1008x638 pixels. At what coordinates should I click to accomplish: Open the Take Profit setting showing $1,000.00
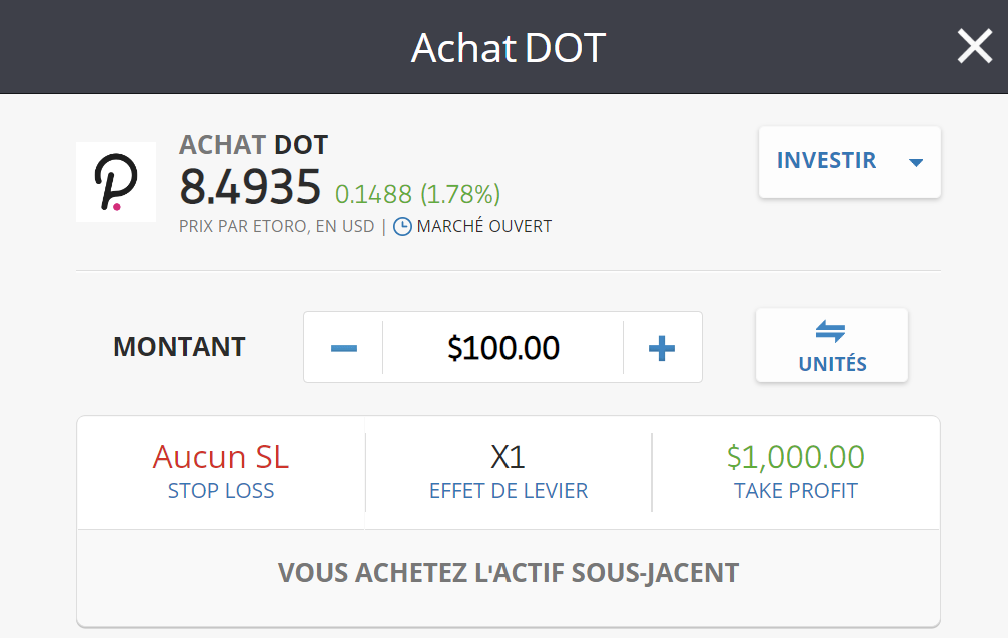tap(795, 471)
